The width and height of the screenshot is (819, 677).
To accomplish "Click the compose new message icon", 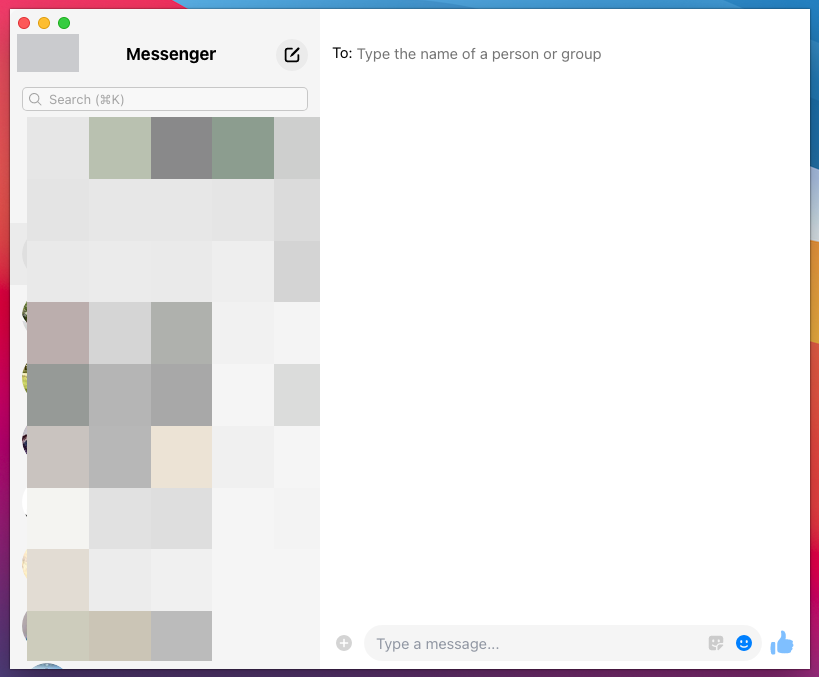I will (x=292, y=55).
